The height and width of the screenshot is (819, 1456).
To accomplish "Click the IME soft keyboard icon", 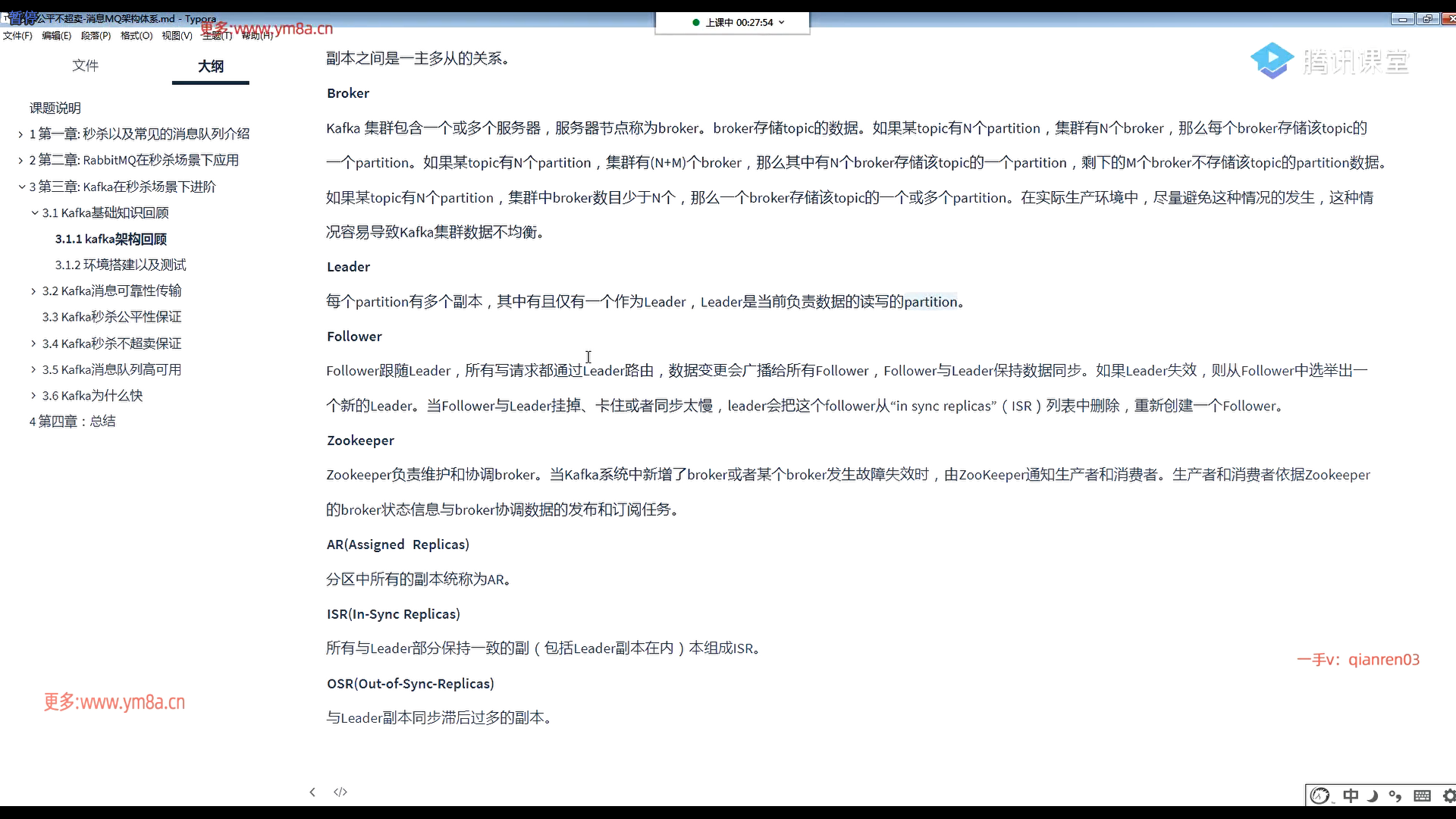I will coord(1423,795).
